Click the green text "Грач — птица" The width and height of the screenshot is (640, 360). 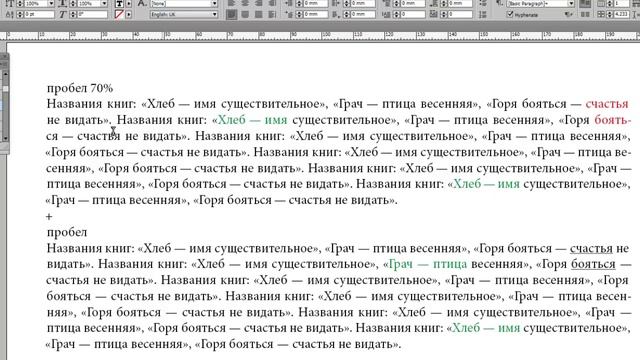pyautogui.click(x=428, y=264)
